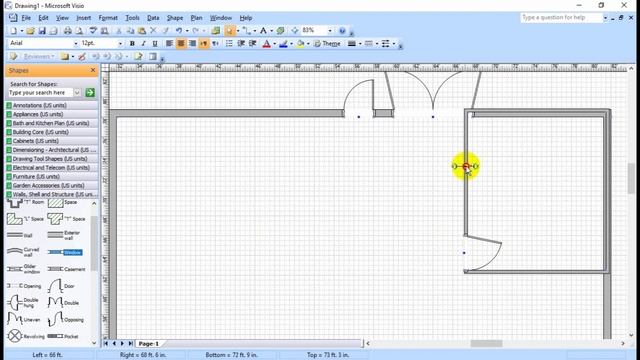Select the Window shape in stencil

pyautogui.click(x=65, y=252)
